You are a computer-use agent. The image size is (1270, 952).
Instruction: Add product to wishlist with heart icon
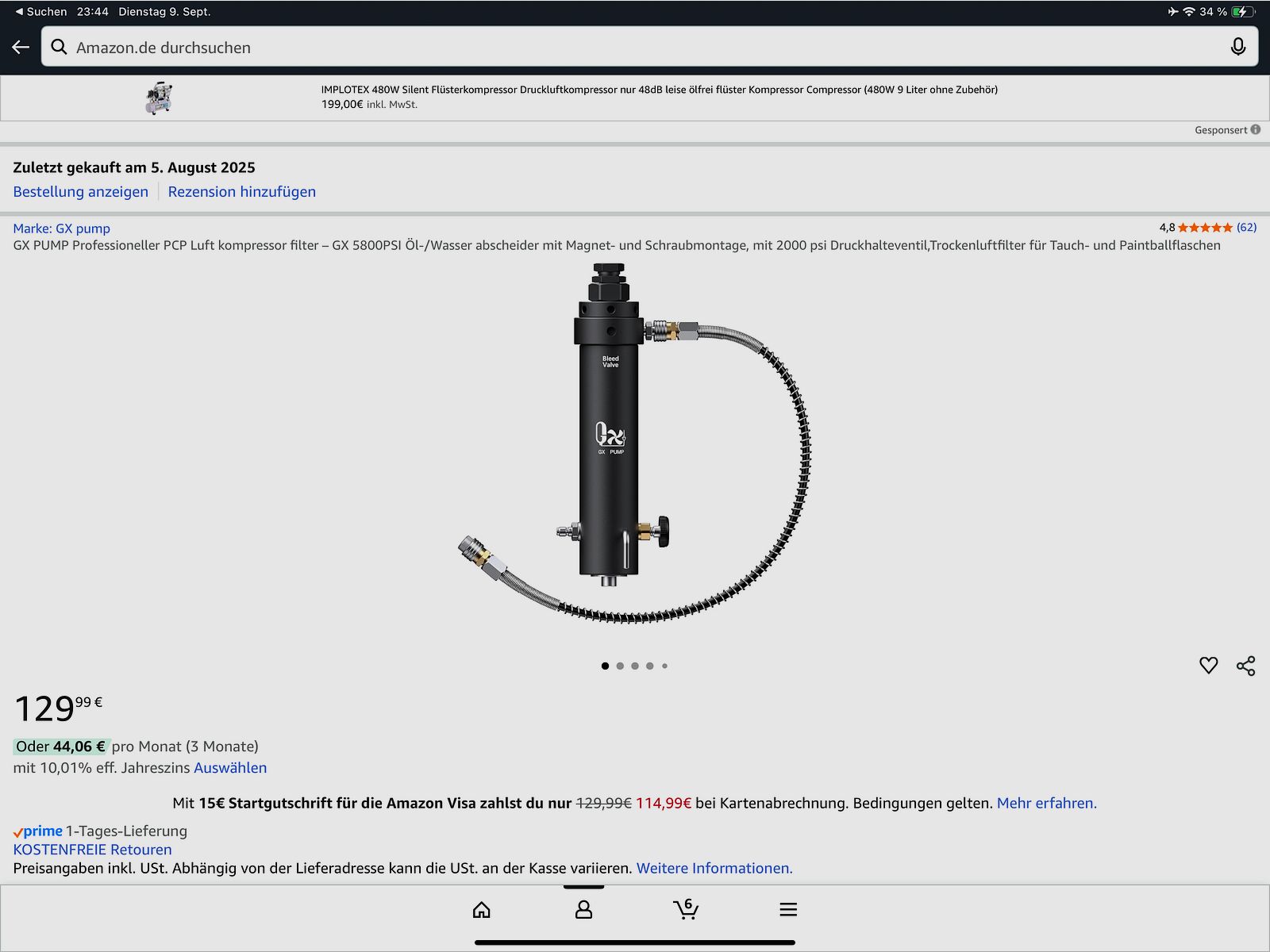1208,666
